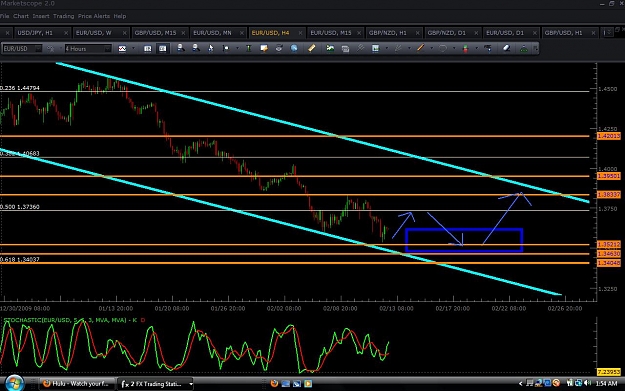Open the chart type icon in toolbar
The height and width of the screenshot is (391, 625).
click(x=122, y=49)
